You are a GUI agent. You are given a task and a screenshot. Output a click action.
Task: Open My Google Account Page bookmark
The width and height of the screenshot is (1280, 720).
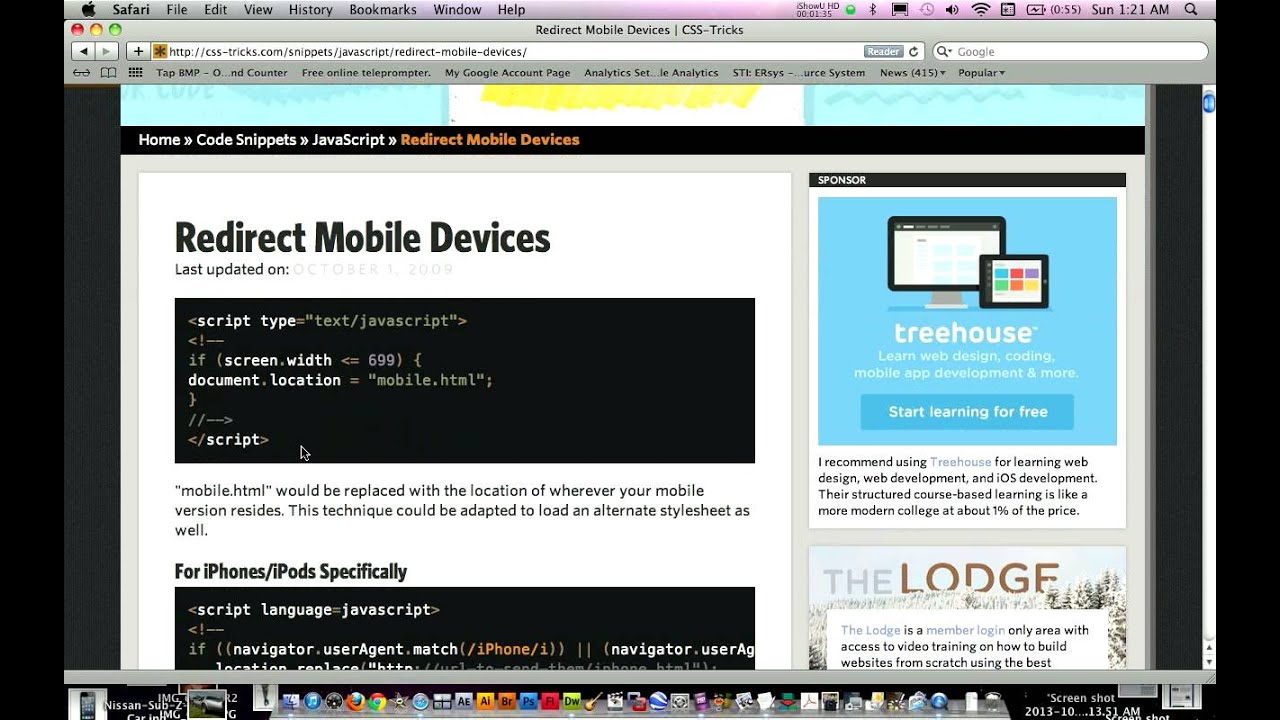click(507, 73)
